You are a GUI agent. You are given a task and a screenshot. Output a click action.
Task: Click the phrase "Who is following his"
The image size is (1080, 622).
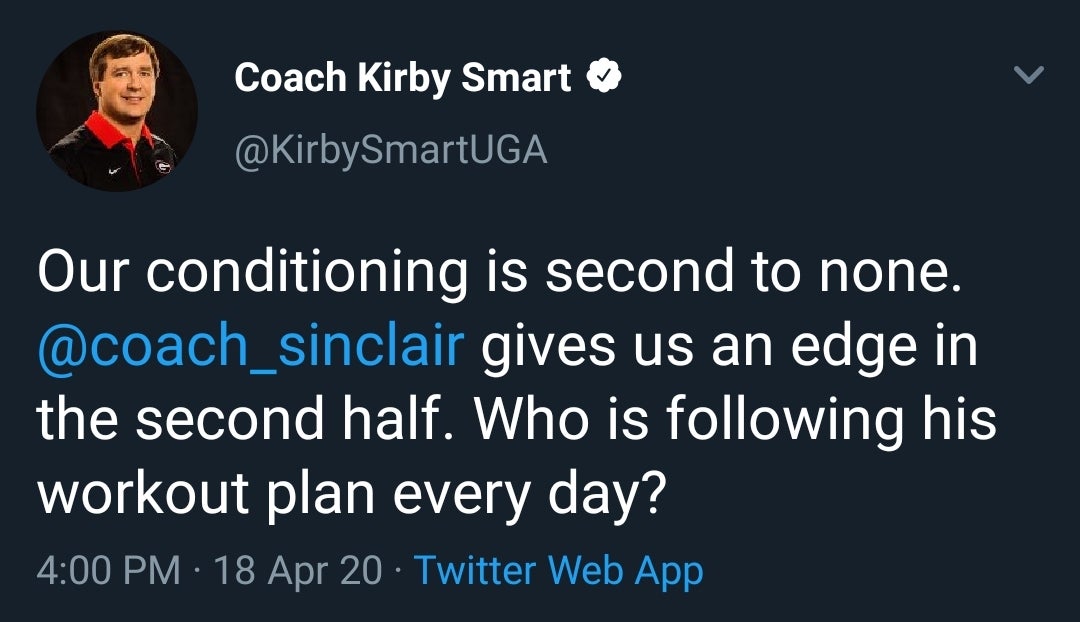(735, 419)
